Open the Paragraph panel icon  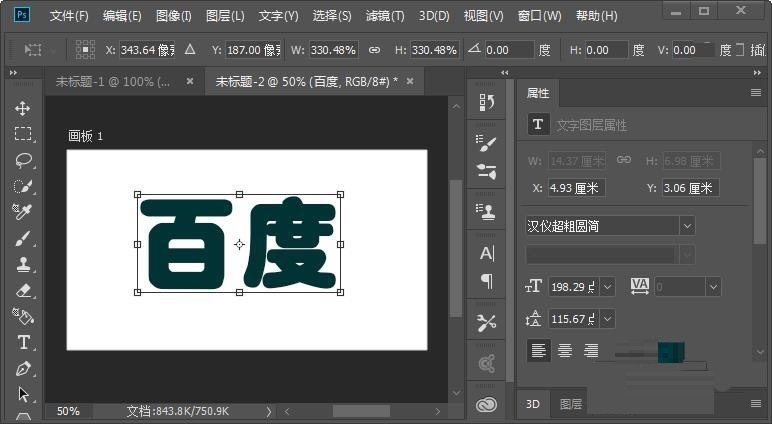click(487, 281)
